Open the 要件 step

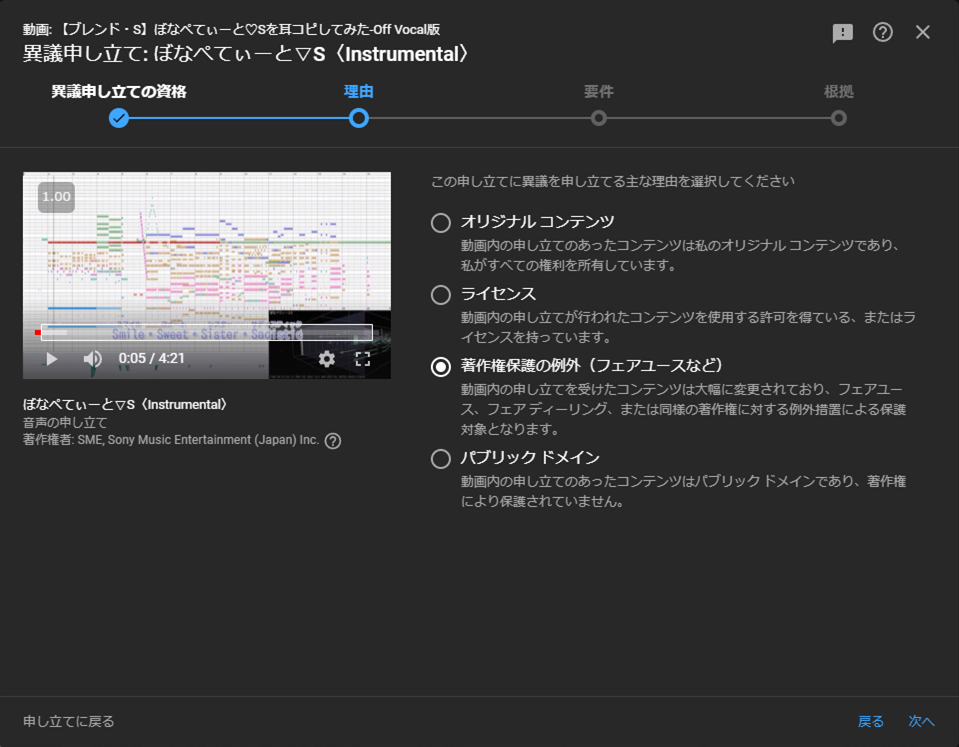pyautogui.click(x=598, y=92)
